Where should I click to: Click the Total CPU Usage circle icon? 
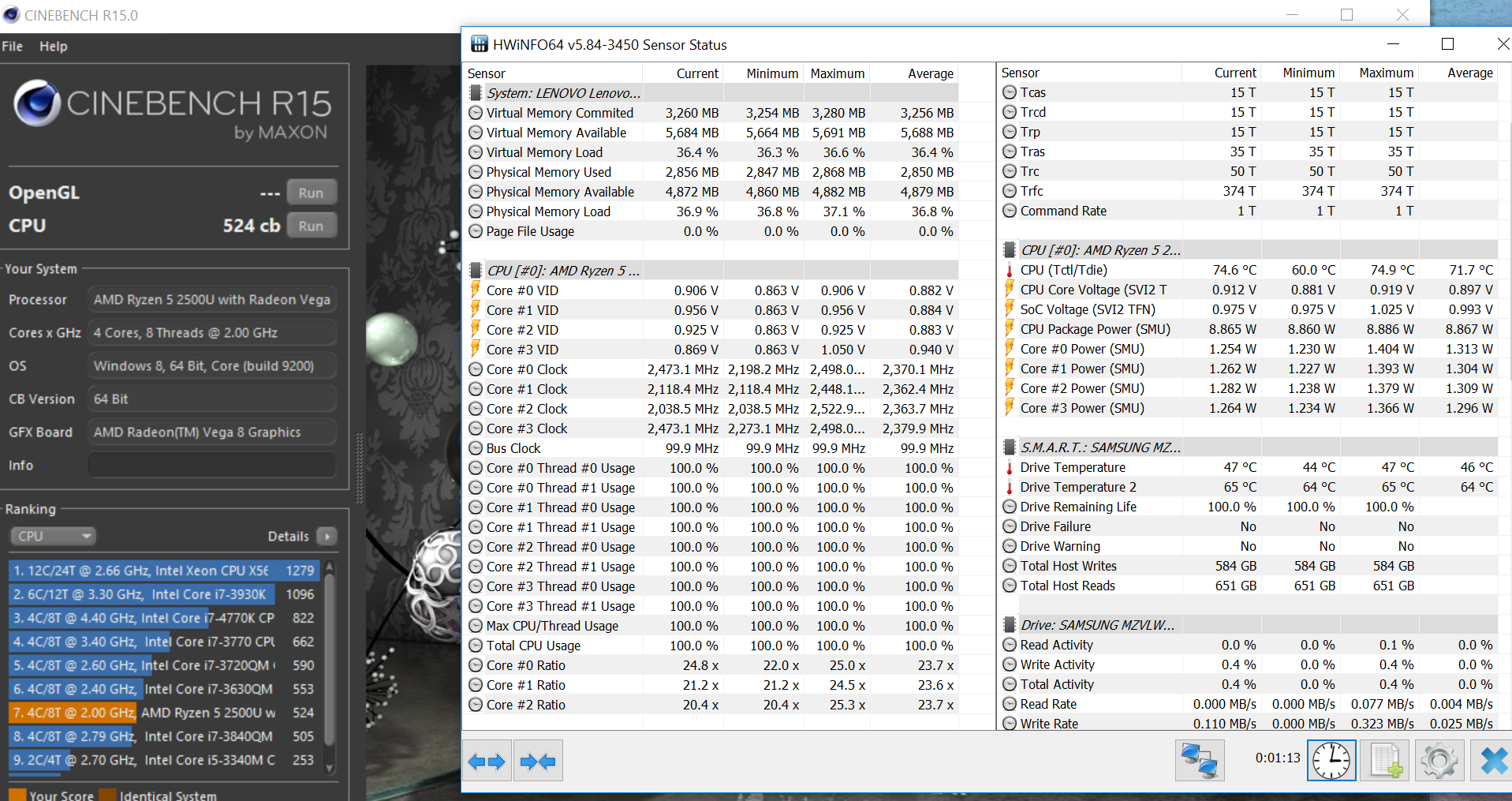tap(475, 646)
